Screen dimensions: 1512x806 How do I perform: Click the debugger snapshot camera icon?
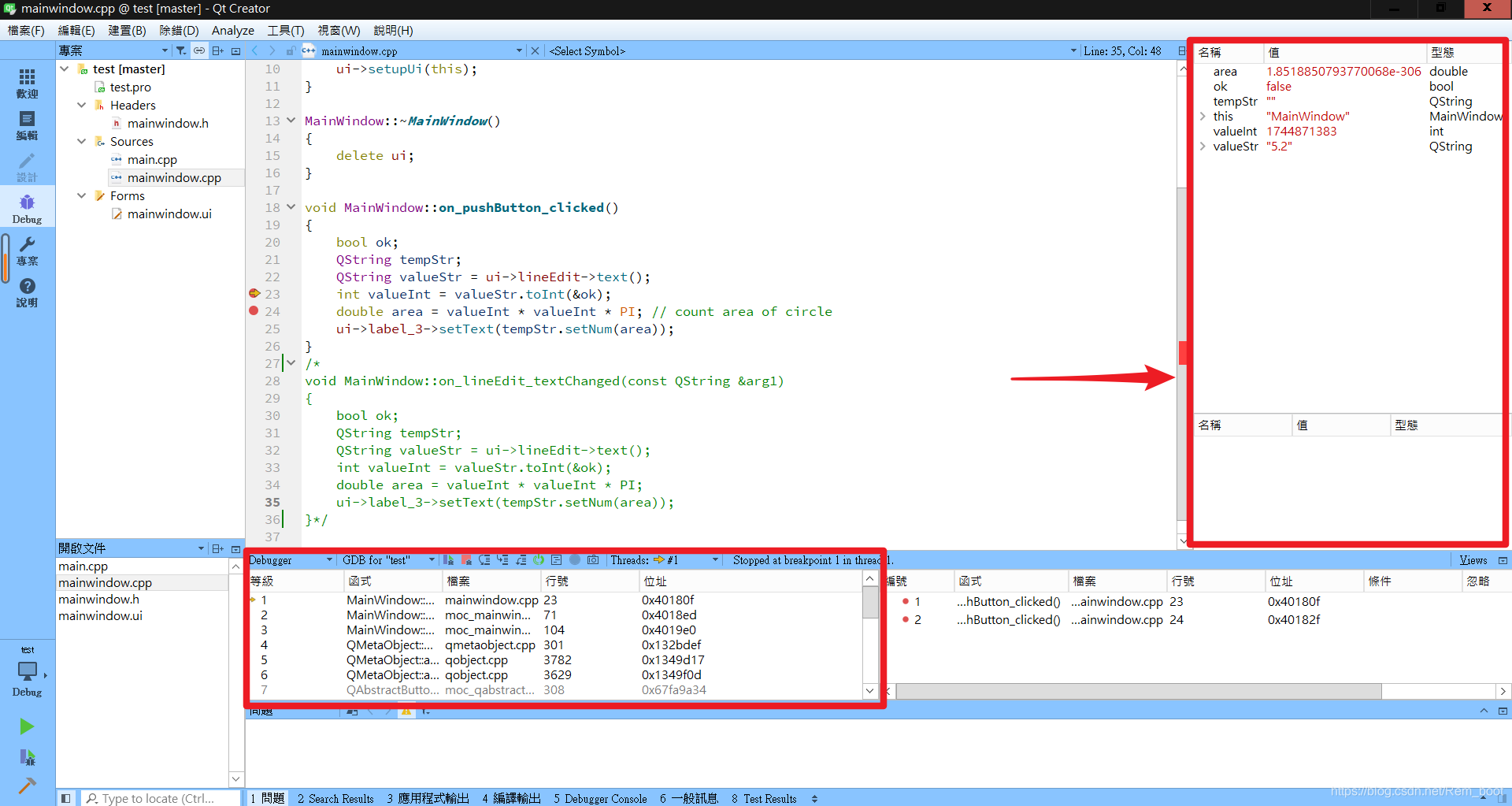click(593, 560)
